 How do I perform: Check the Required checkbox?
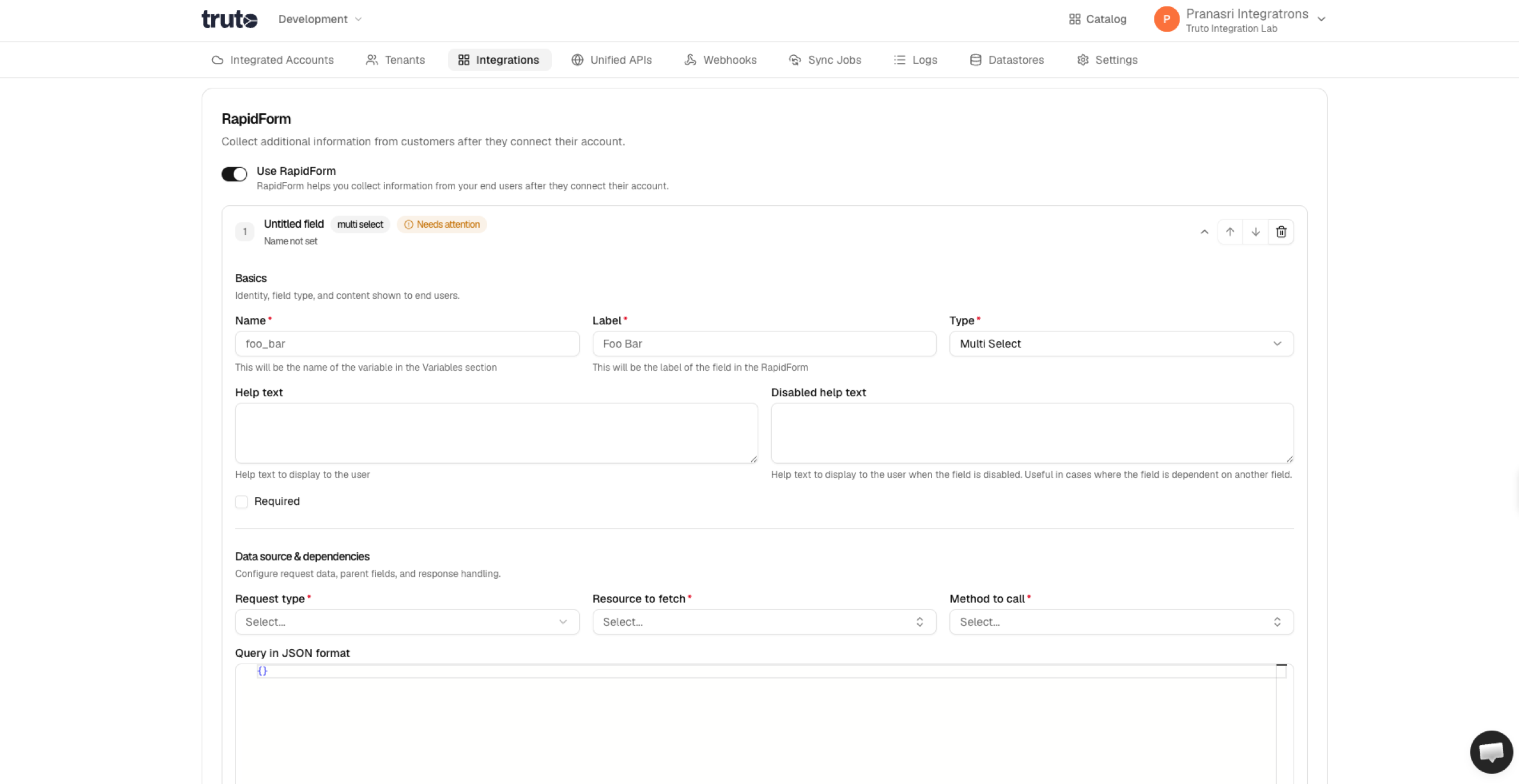[241, 502]
